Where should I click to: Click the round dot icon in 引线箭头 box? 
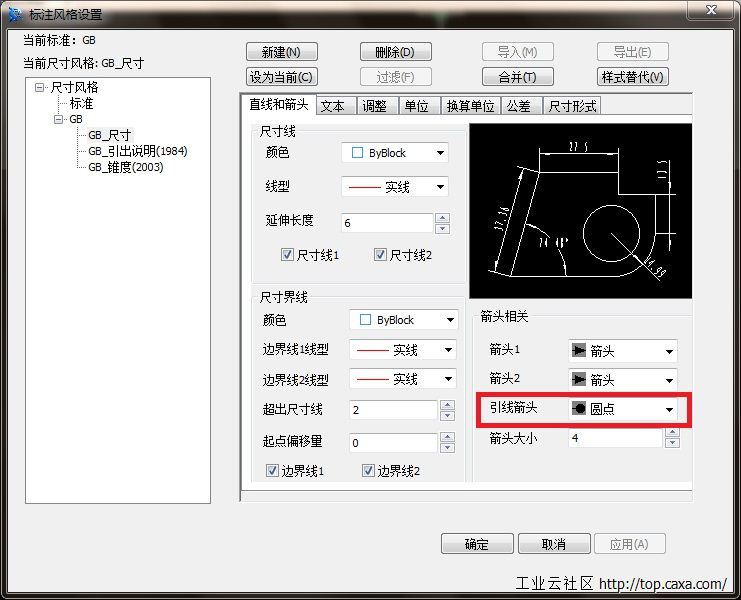point(579,408)
